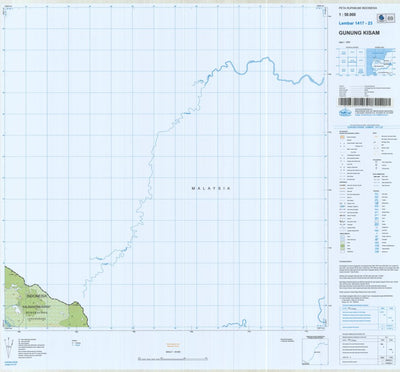
Task: Click the GUNUNG KISAM map title
Action: [x=359, y=33]
